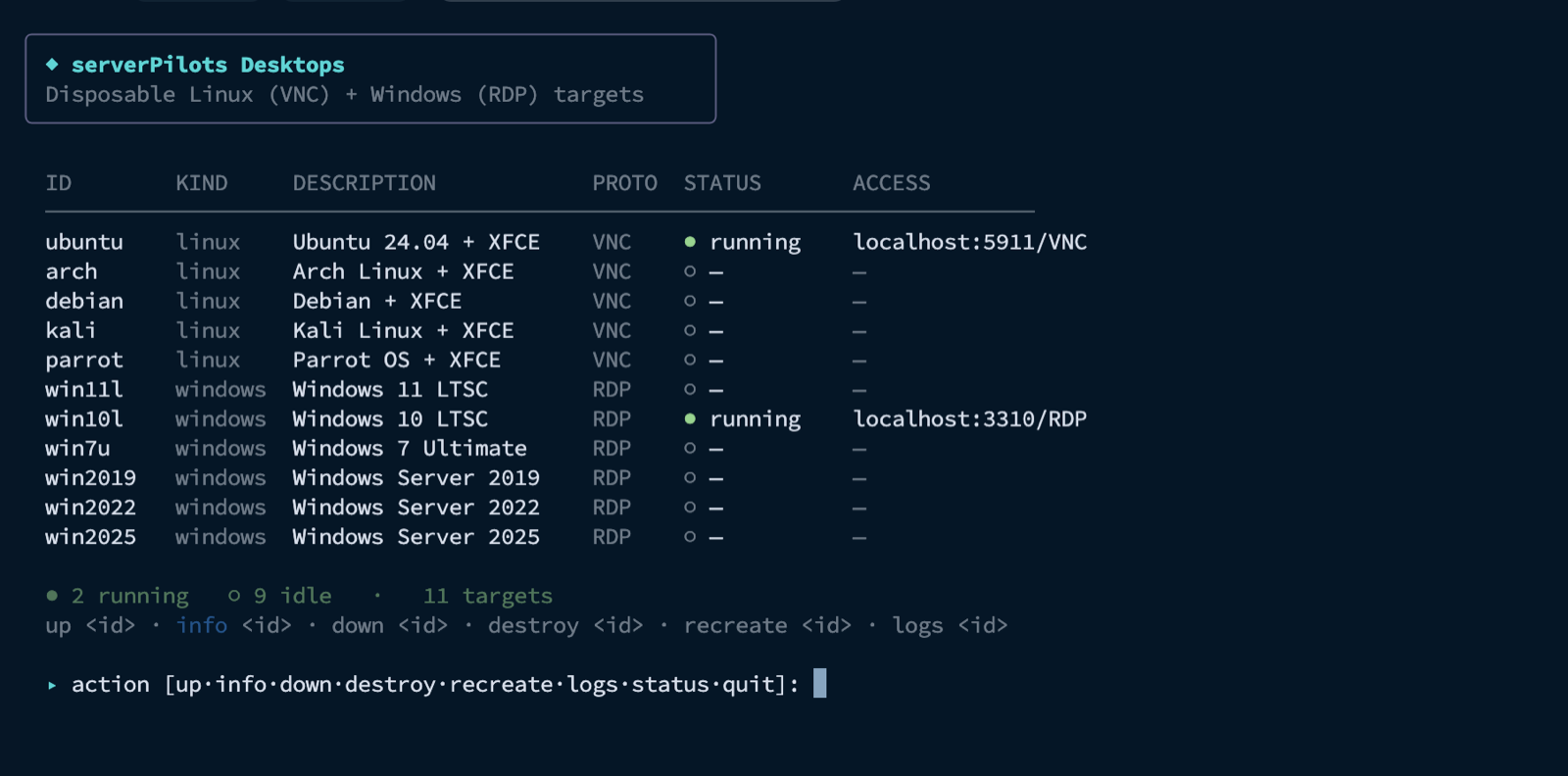Image resolution: width=1568 pixels, height=776 pixels.
Task: Click 'Kali Linux + XFCE' description
Action: [404, 330]
